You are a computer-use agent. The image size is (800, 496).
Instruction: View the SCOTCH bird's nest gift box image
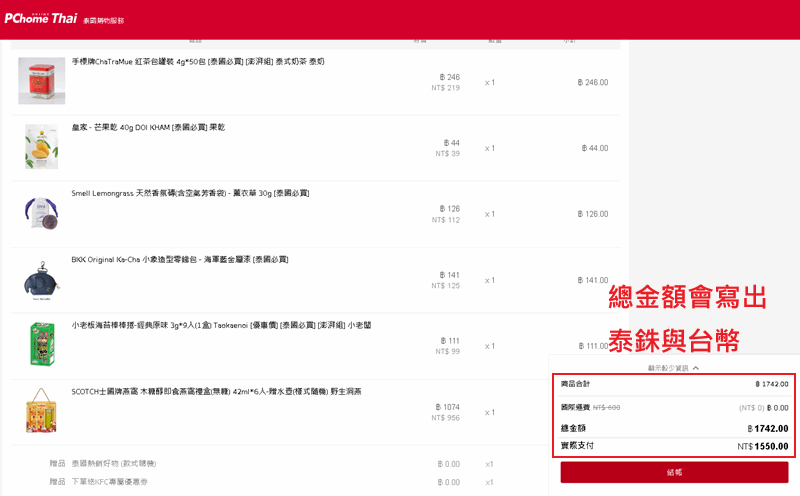point(41,410)
